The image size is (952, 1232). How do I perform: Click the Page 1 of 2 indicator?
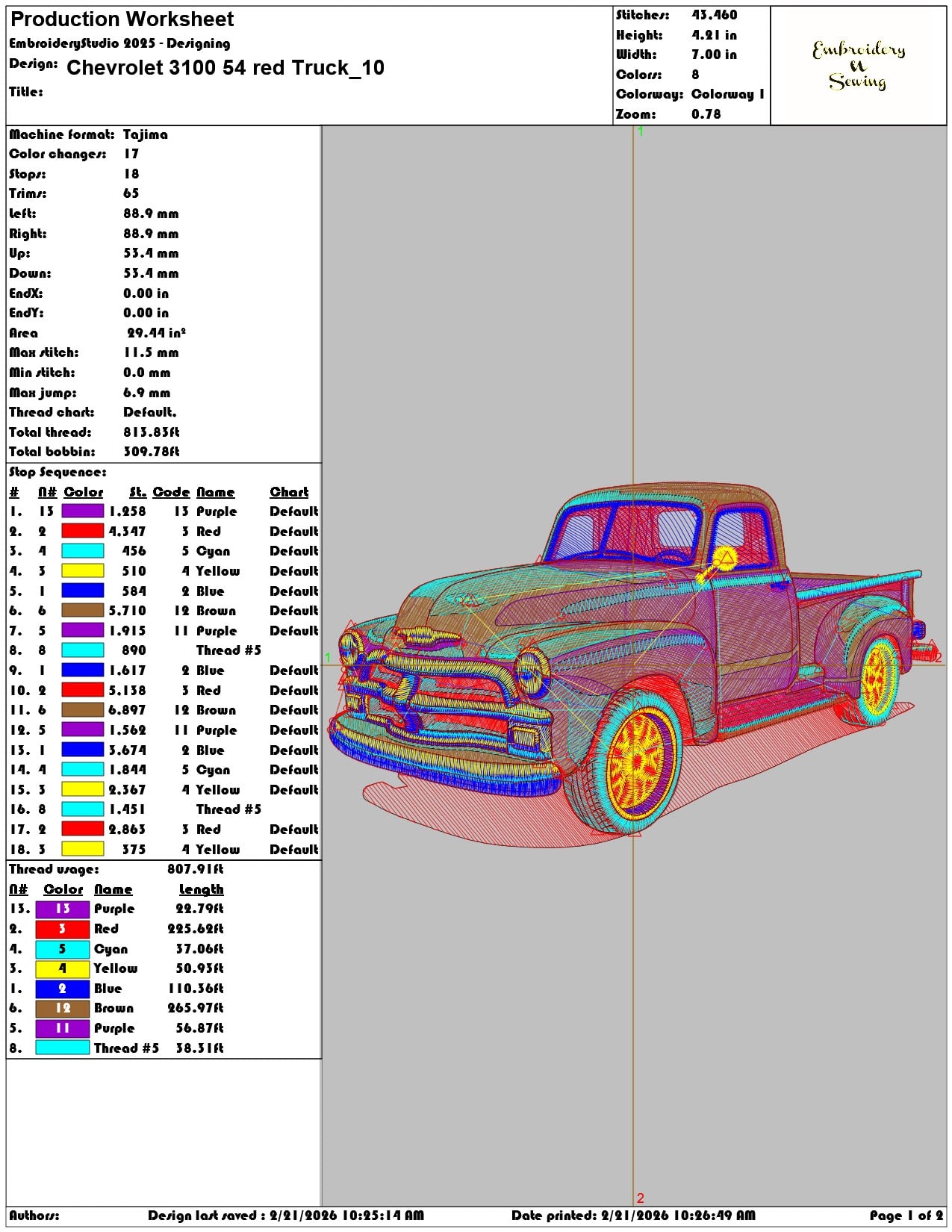[906, 1216]
